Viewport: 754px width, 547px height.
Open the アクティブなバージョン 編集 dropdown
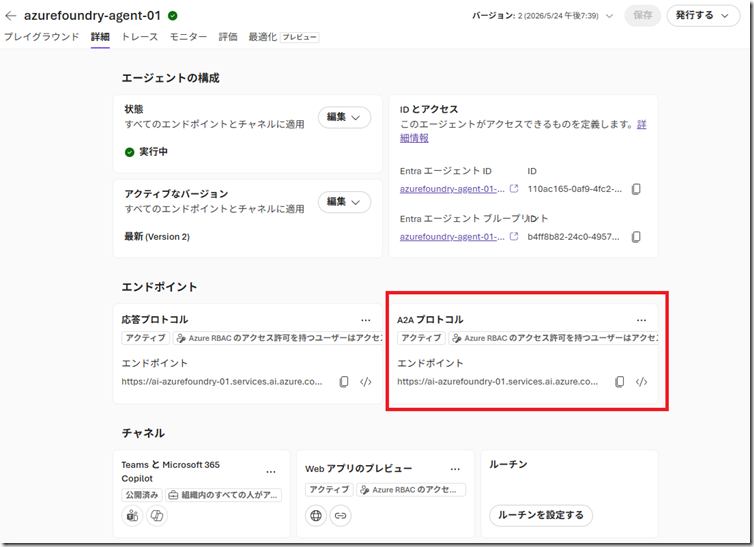coord(344,202)
